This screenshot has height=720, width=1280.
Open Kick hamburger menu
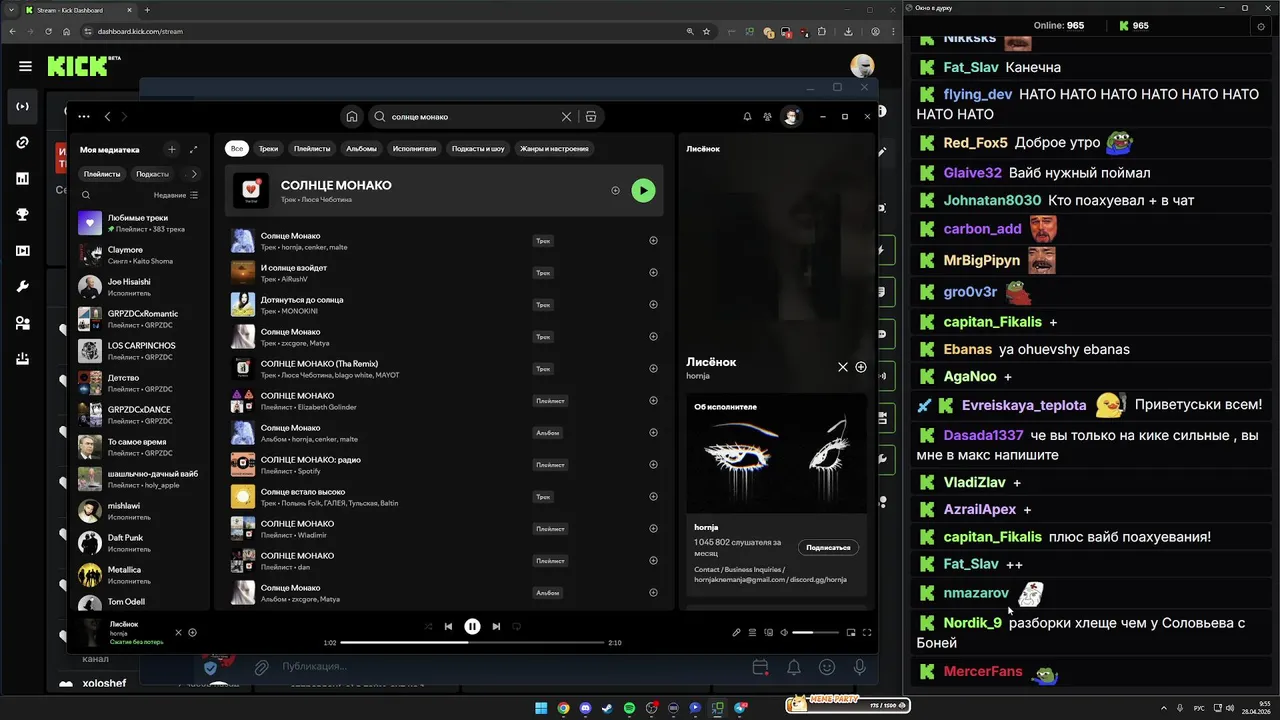(x=25, y=66)
